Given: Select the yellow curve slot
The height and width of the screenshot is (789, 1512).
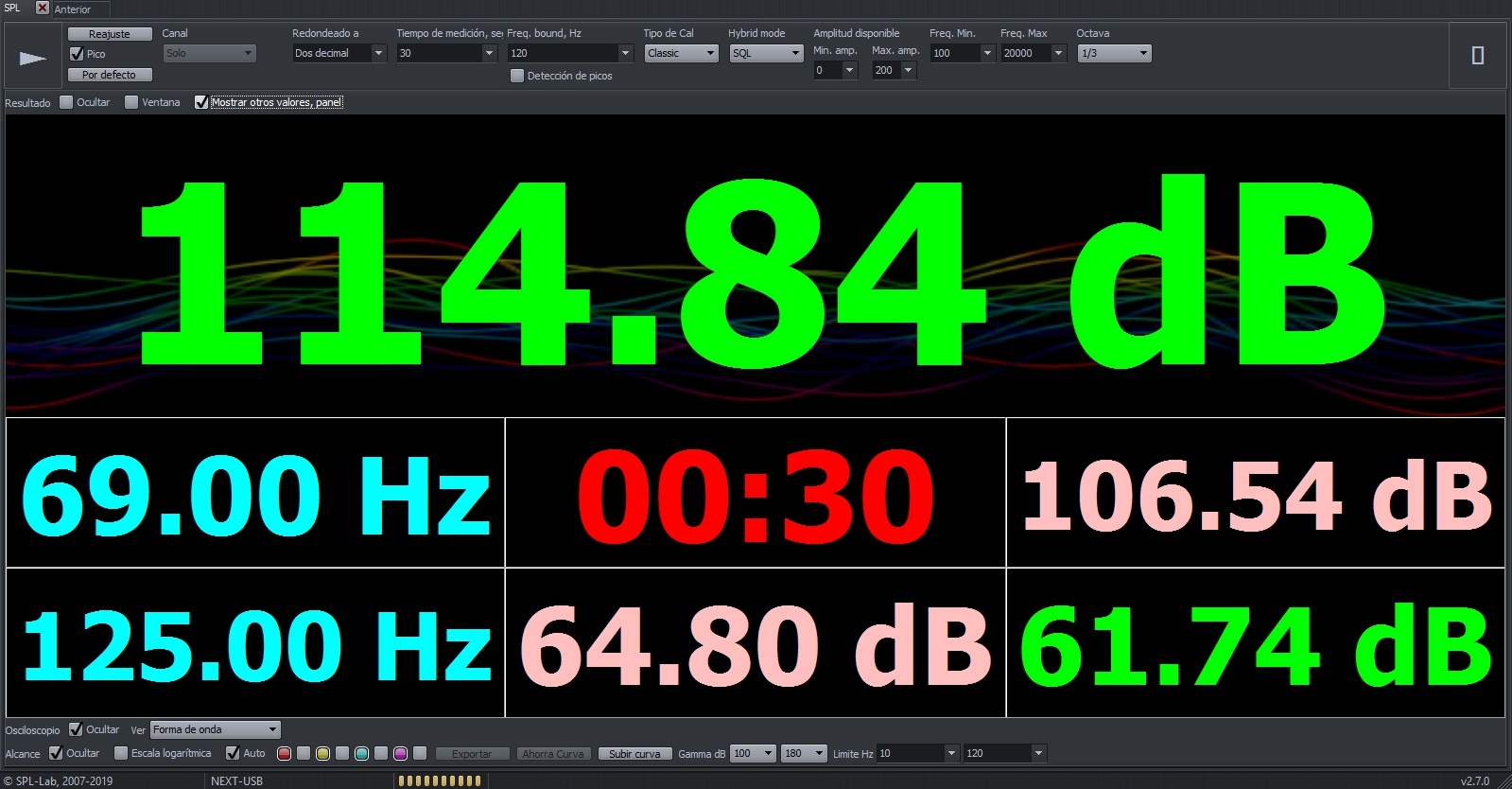Looking at the screenshot, I should click(x=322, y=753).
